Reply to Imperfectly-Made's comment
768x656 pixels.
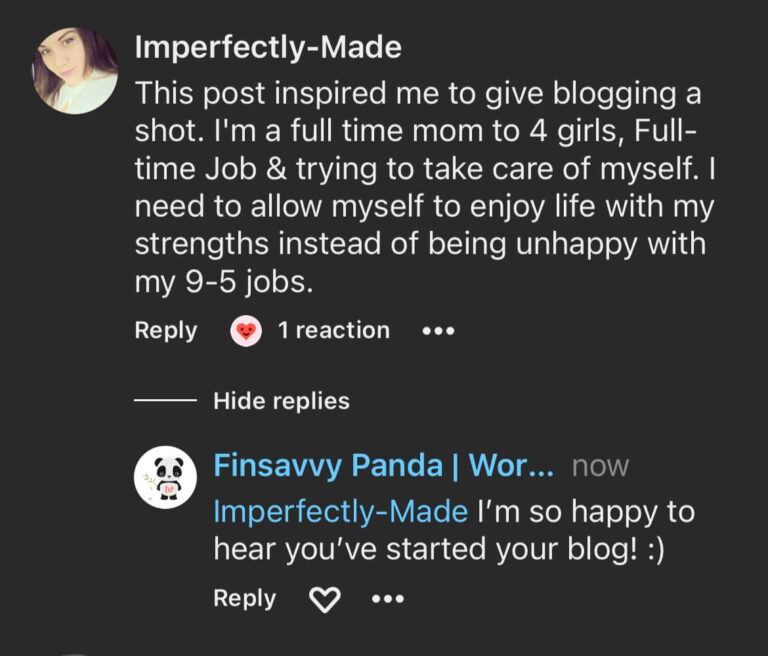[x=166, y=331]
